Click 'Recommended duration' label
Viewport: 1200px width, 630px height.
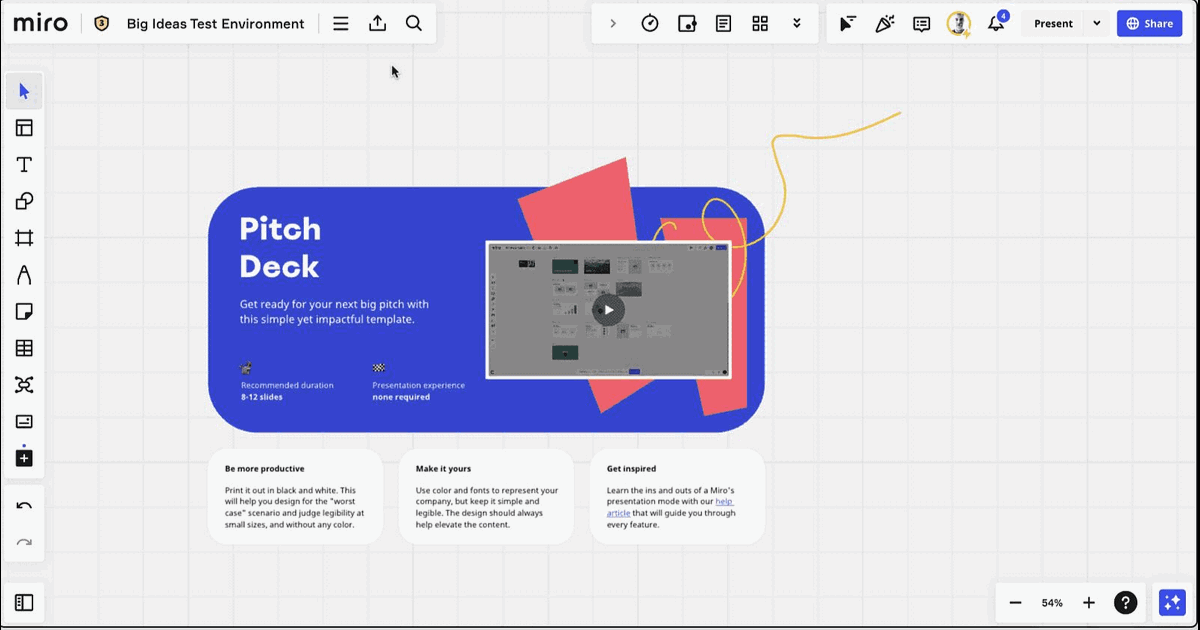[287, 385]
